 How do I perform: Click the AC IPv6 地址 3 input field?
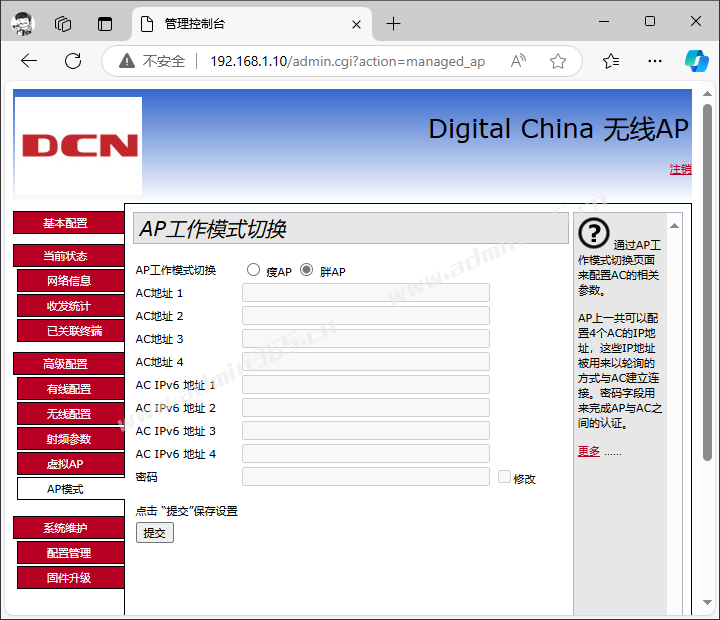366,430
